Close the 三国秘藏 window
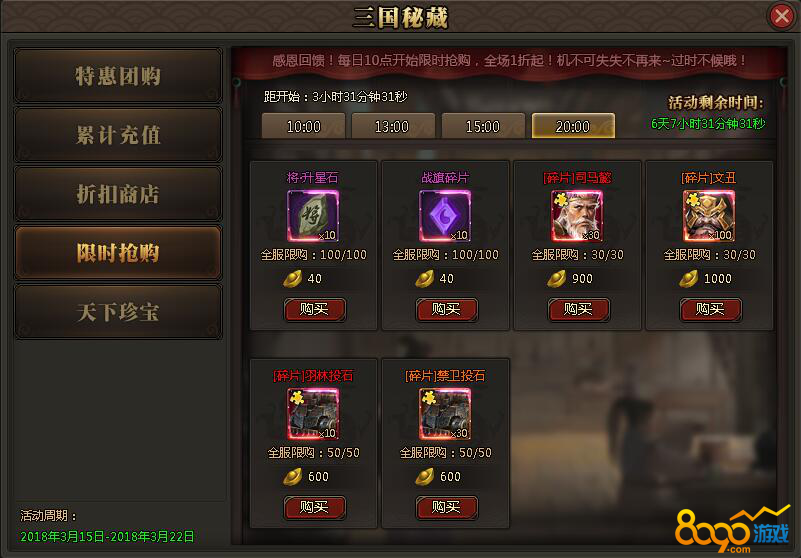Image resolution: width=801 pixels, height=558 pixels. pyautogui.click(x=782, y=16)
